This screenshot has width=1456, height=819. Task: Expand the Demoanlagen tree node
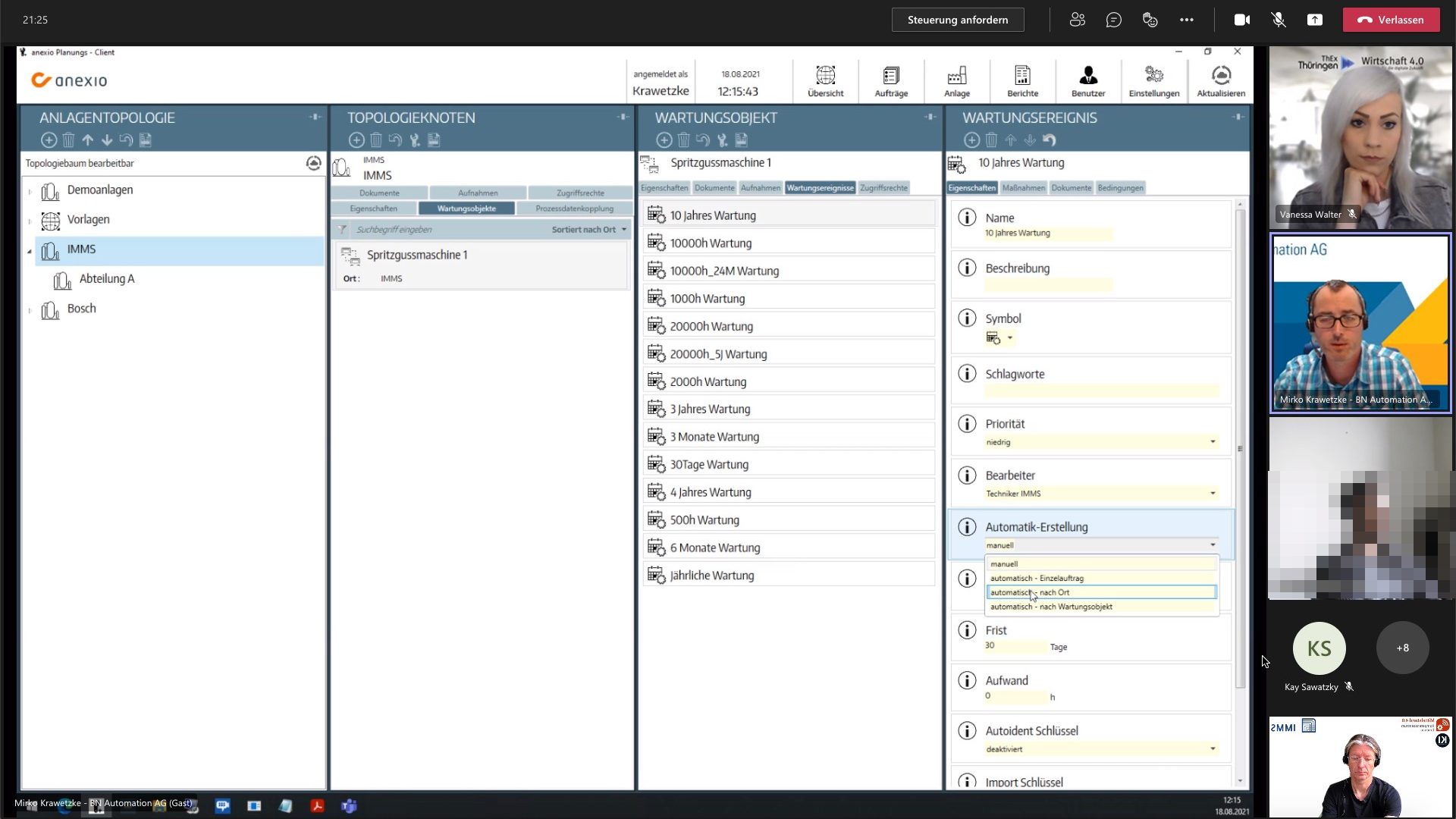(30, 191)
